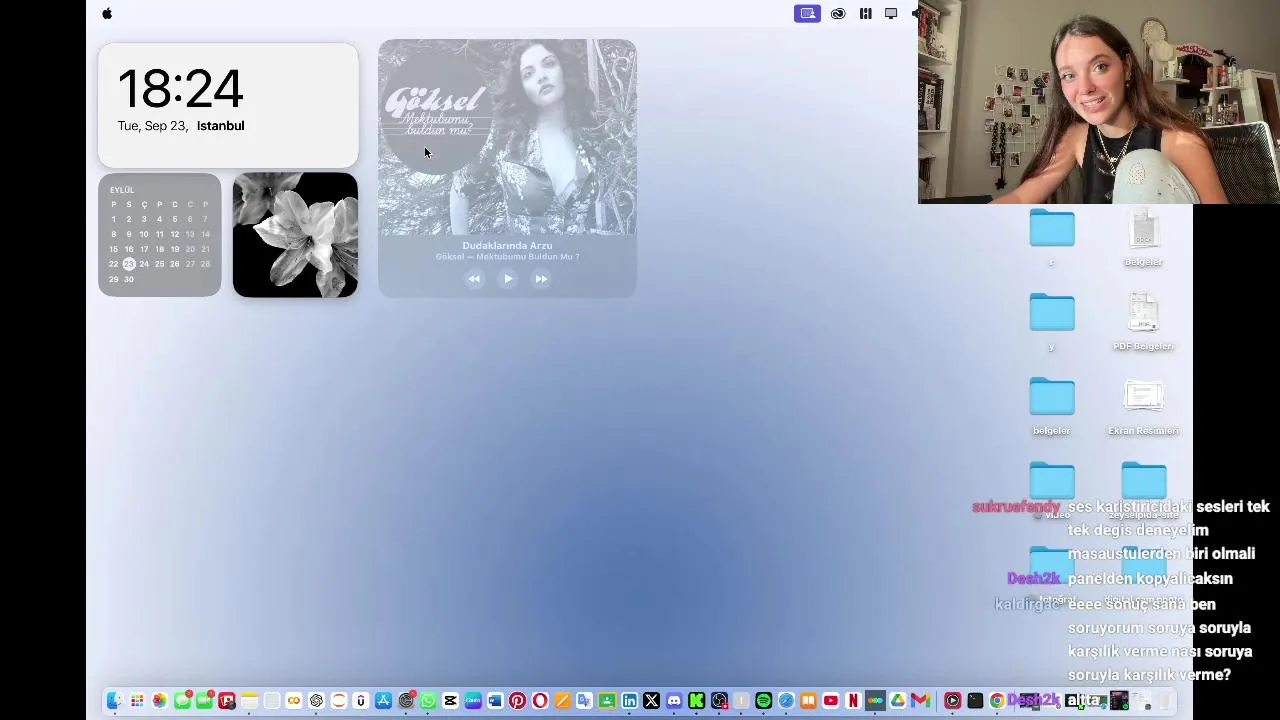Open Photos app in the dock
The width and height of the screenshot is (1280, 720).
tap(159, 701)
